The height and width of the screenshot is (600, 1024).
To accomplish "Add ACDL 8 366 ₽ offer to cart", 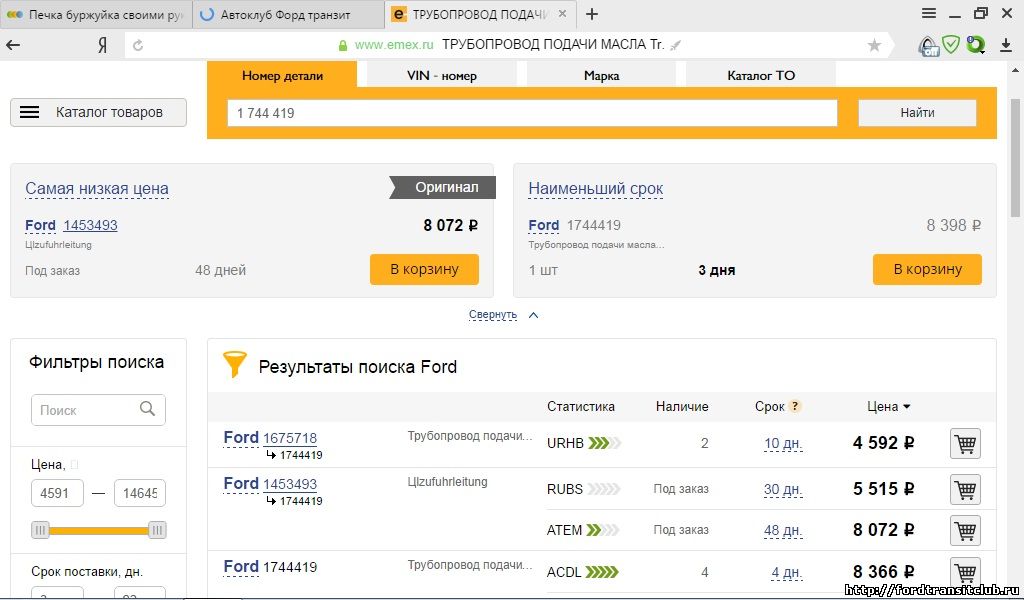I will click(965, 573).
